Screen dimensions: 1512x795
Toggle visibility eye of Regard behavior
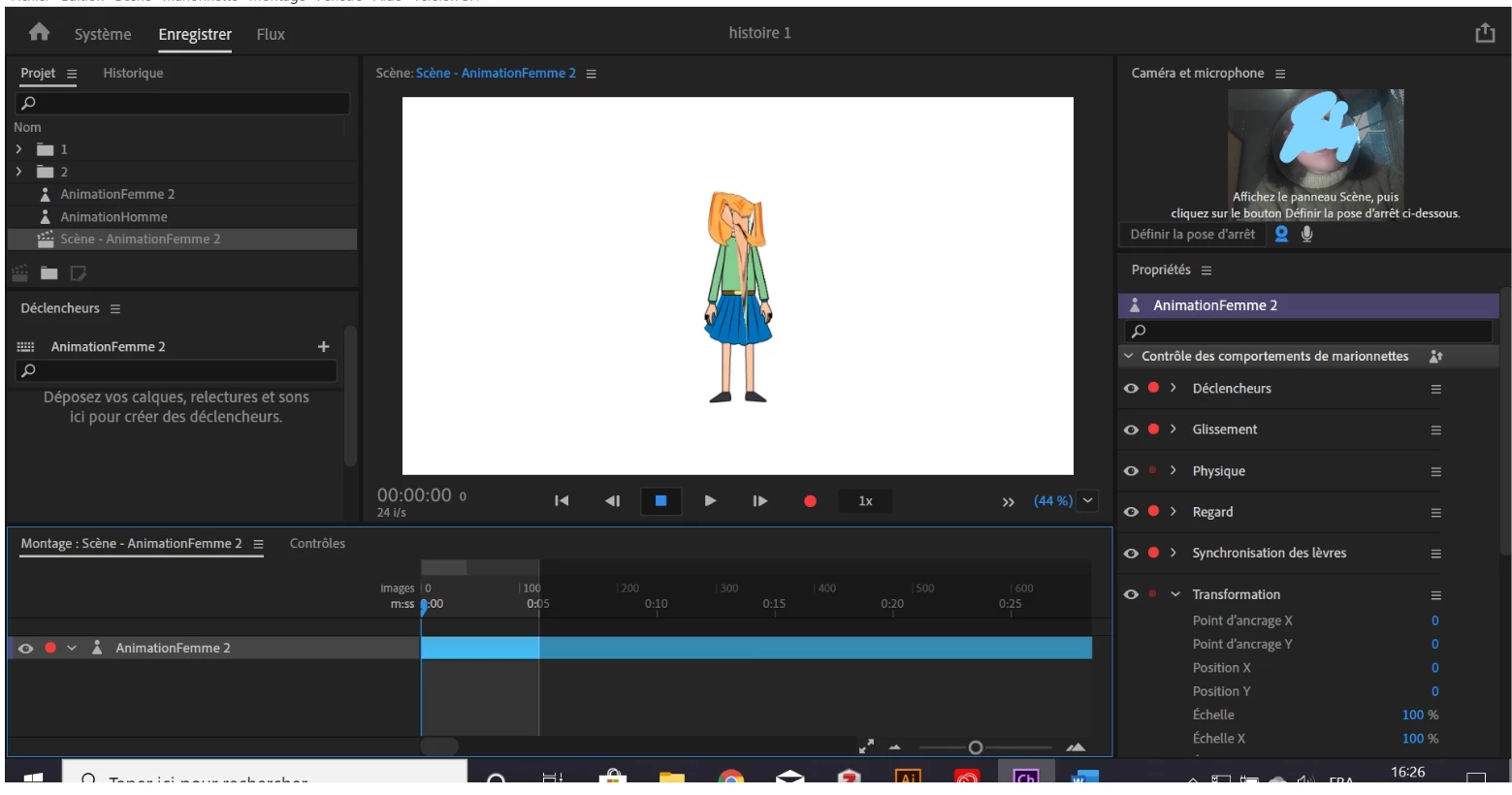point(1131,512)
